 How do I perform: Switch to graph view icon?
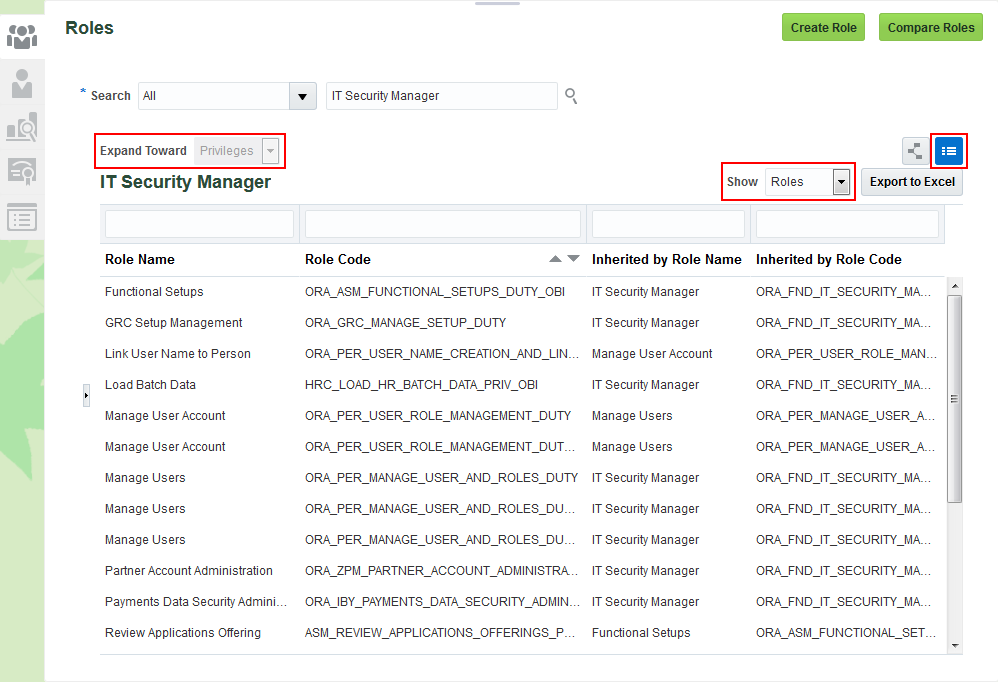click(x=915, y=151)
